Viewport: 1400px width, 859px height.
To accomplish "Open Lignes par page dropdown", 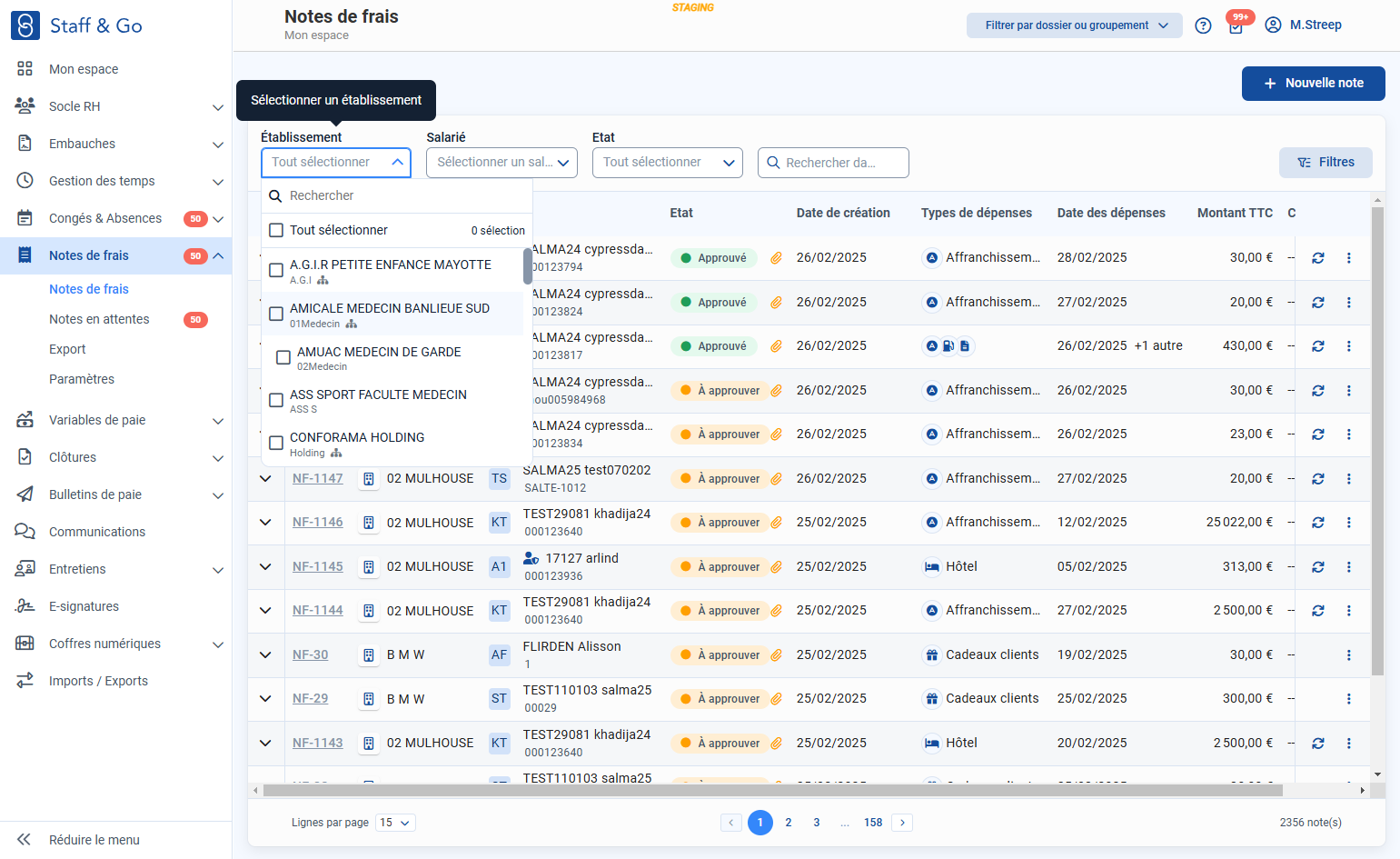I will click(395, 823).
